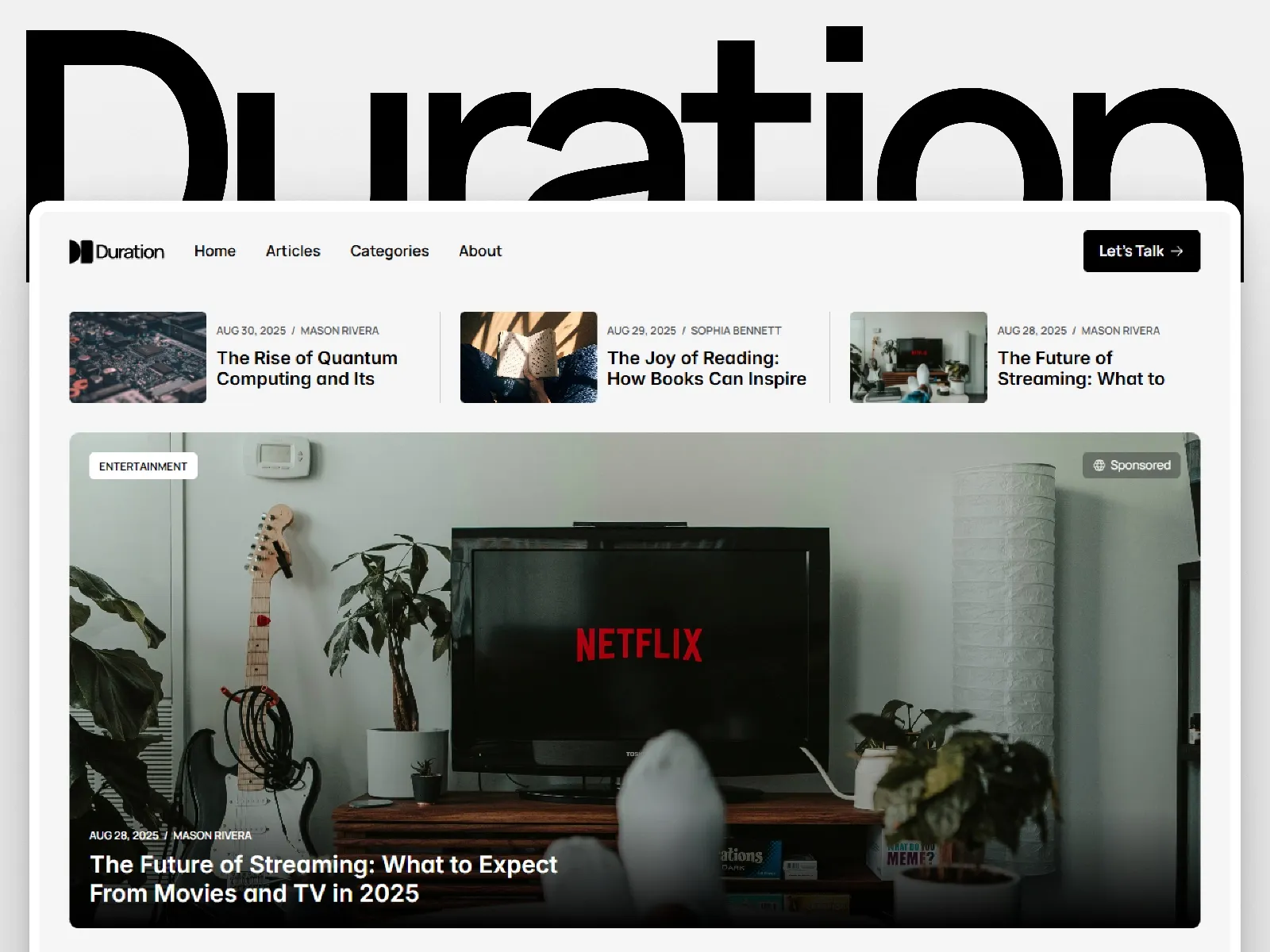1270x952 pixels.
Task: Select the ENTERTAINMENT category tag
Action: coord(143,466)
